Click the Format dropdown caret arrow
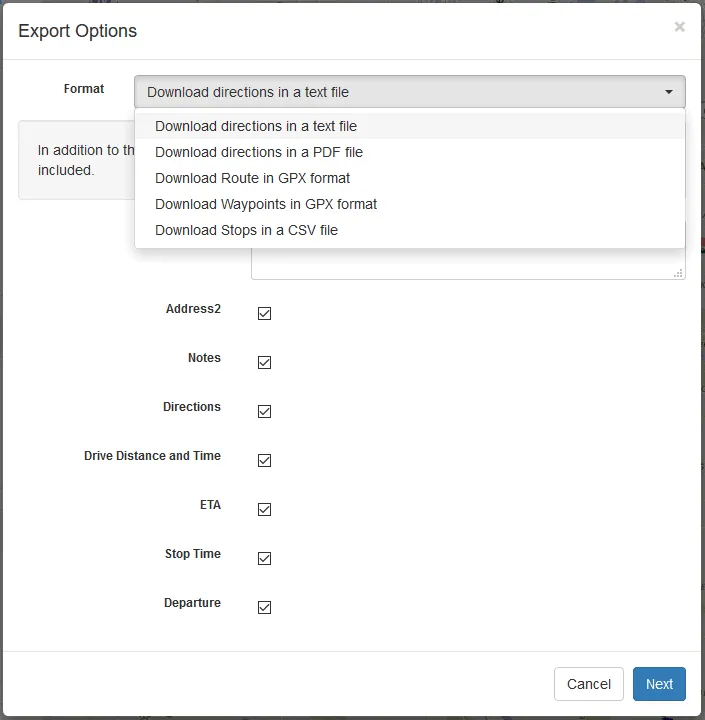The image size is (705, 720). (x=669, y=92)
